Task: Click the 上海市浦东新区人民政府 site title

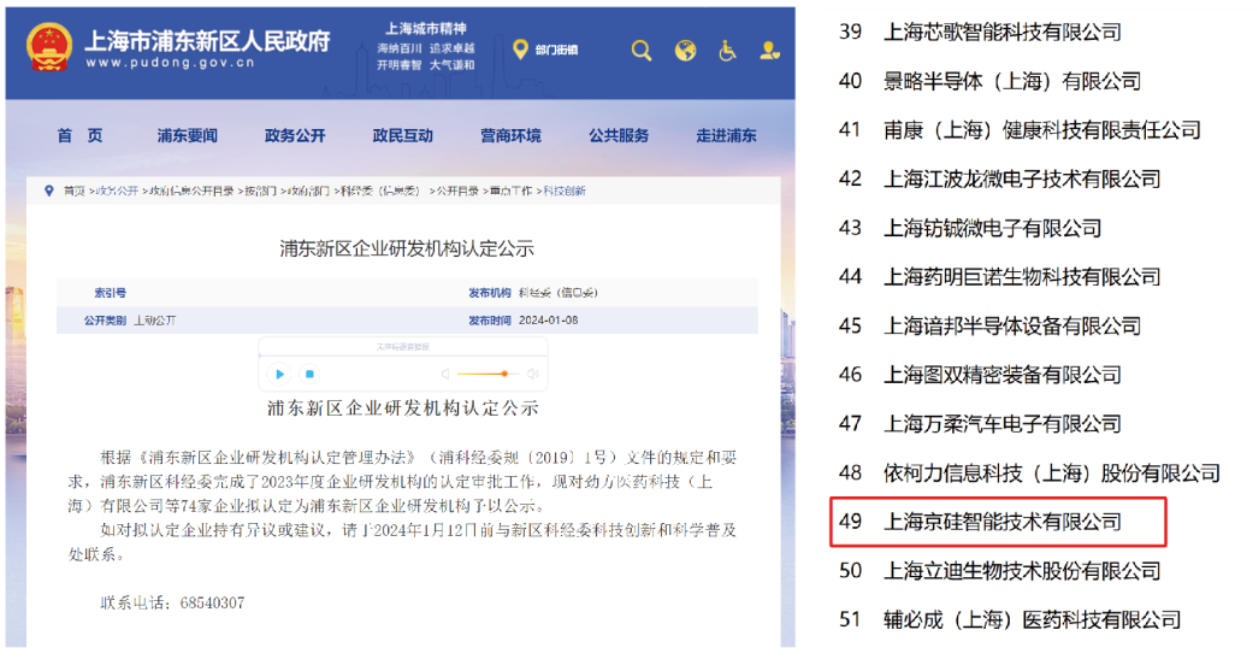Action: 207,41
